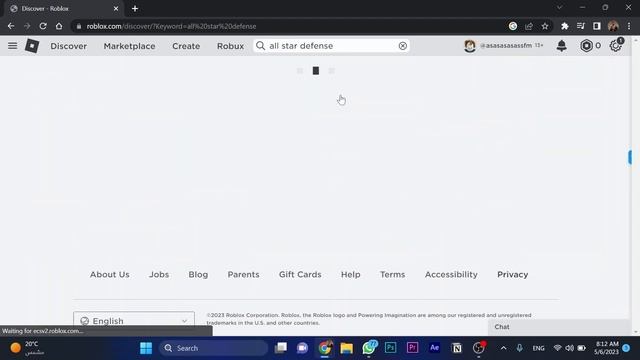
Task: Go back with the browser back arrow
Action: click(11, 26)
